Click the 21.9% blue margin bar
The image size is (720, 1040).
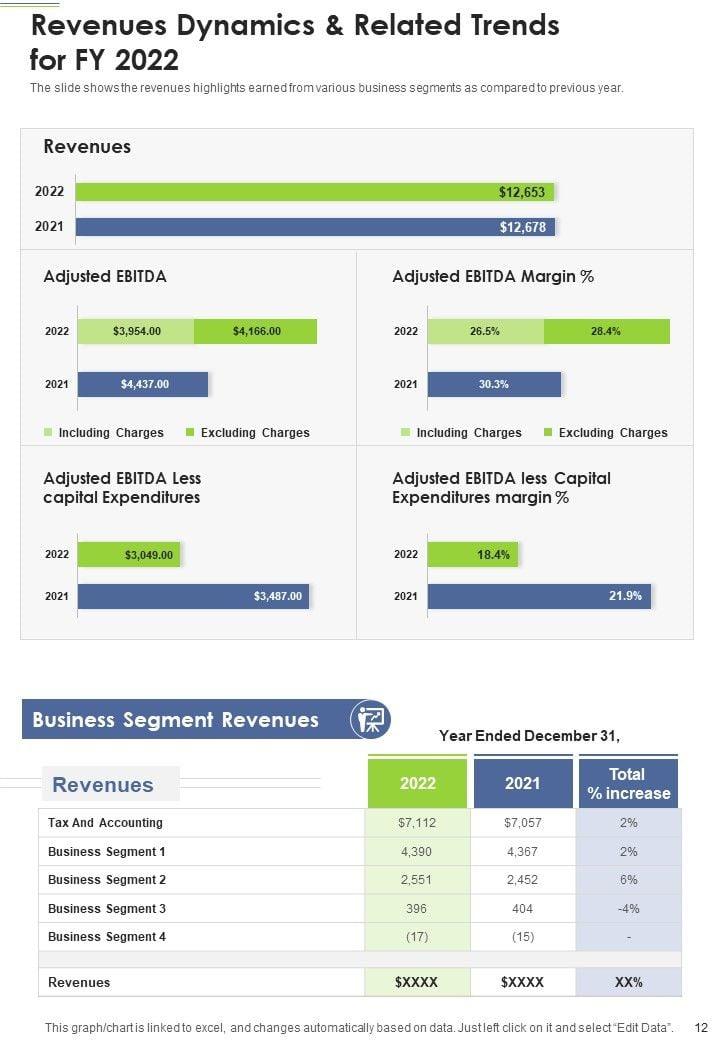[x=539, y=597]
